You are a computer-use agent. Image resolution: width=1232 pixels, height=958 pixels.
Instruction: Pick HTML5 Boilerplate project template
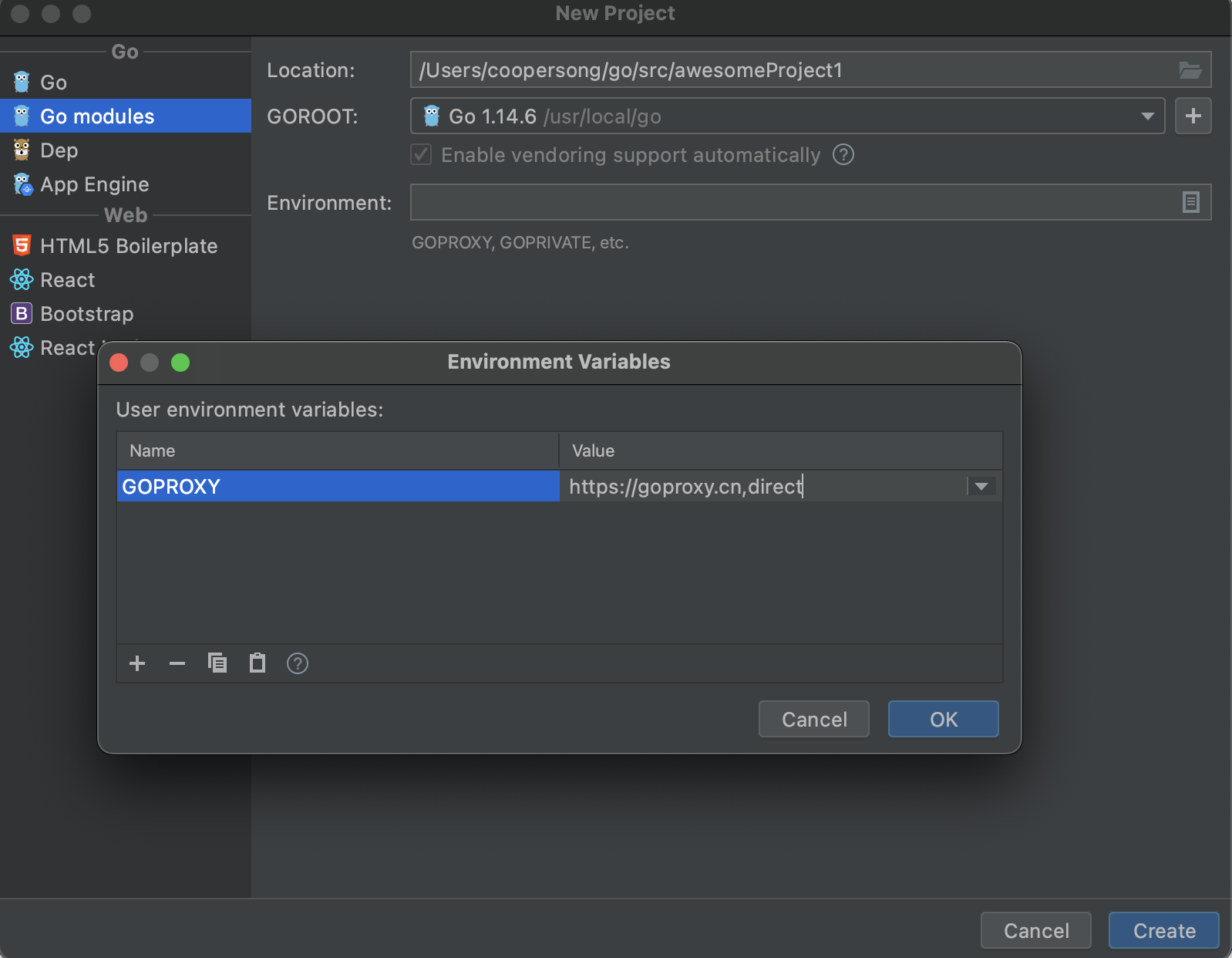coord(125,245)
